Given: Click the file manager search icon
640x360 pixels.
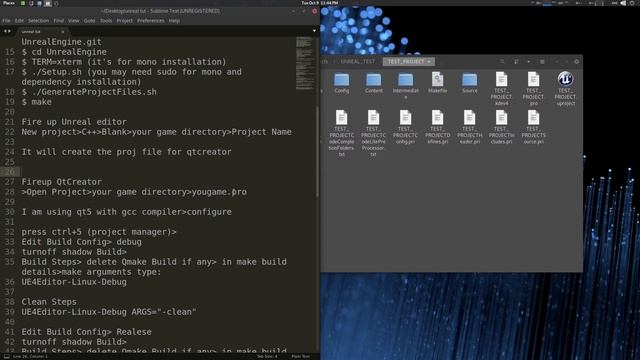Looking at the screenshot, I should (x=502, y=62).
